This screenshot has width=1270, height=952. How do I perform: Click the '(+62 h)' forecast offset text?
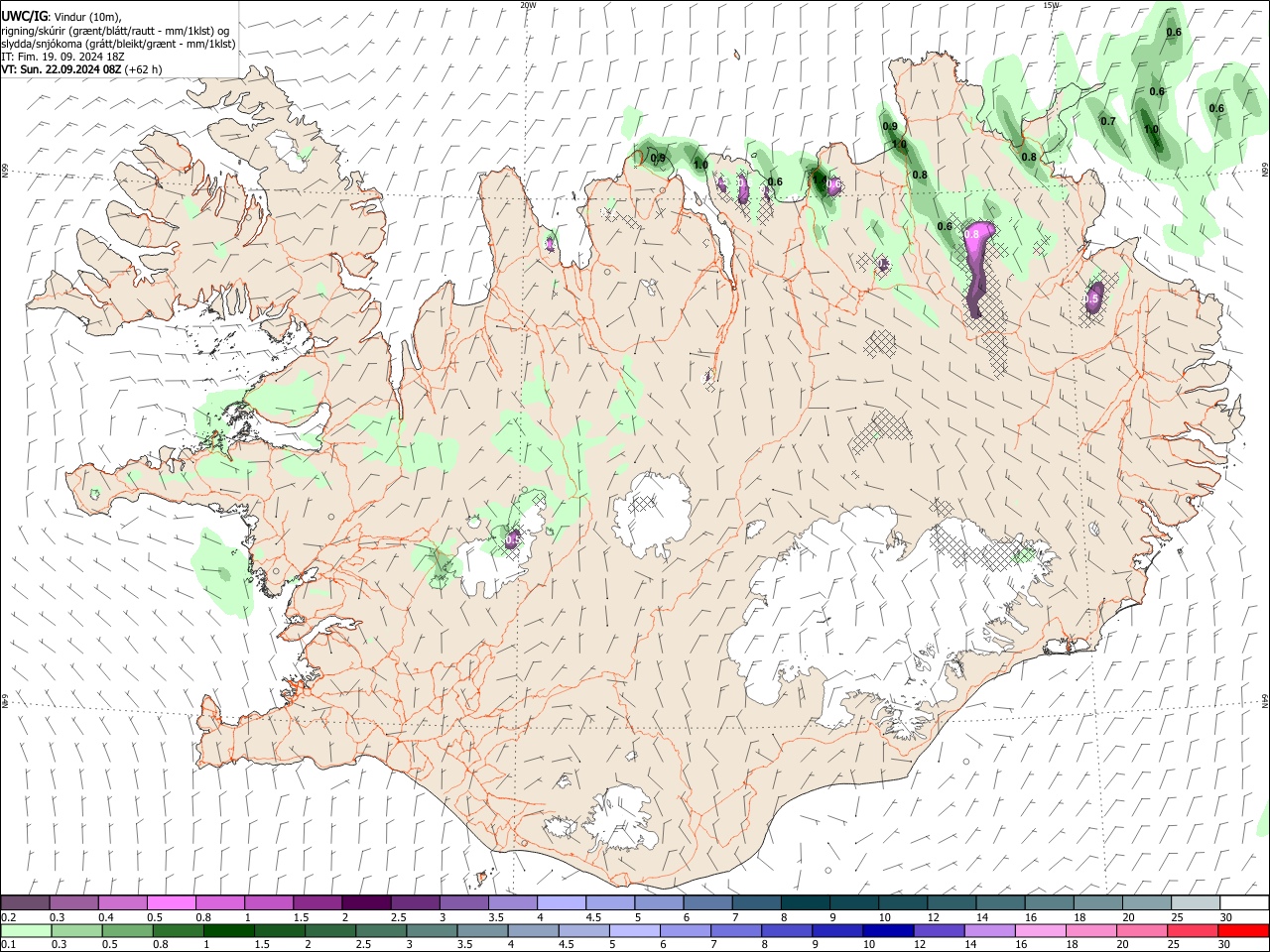point(144,69)
